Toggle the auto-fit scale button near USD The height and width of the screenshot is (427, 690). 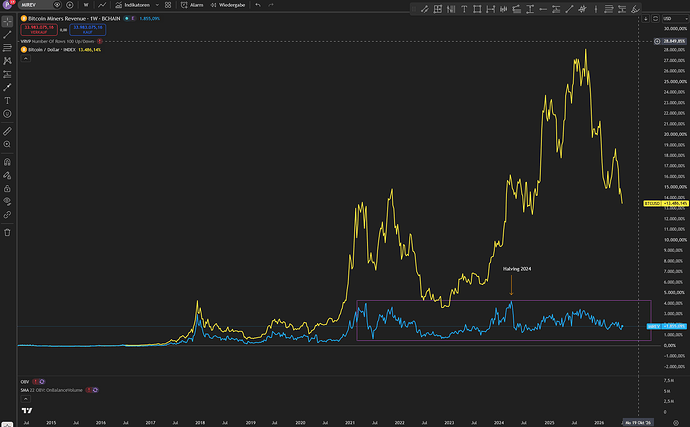(x=655, y=18)
